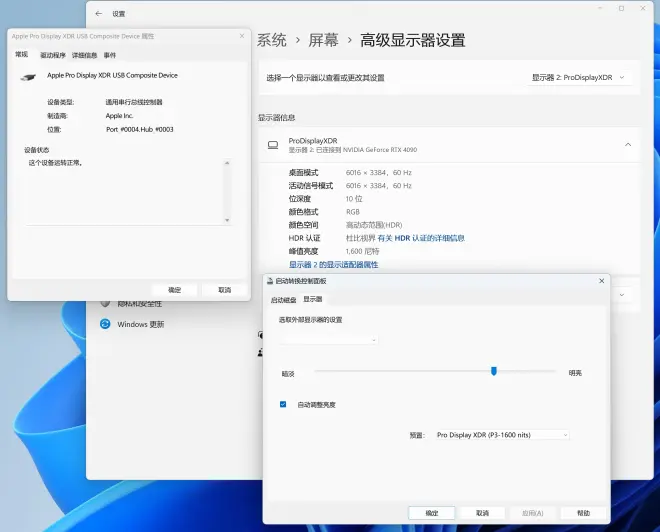Click the bit depth value 10-bit
The width and height of the screenshot is (660, 532).
354,199
